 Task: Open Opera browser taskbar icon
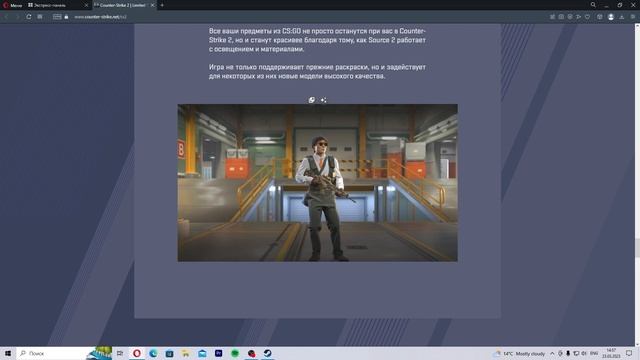137,353
